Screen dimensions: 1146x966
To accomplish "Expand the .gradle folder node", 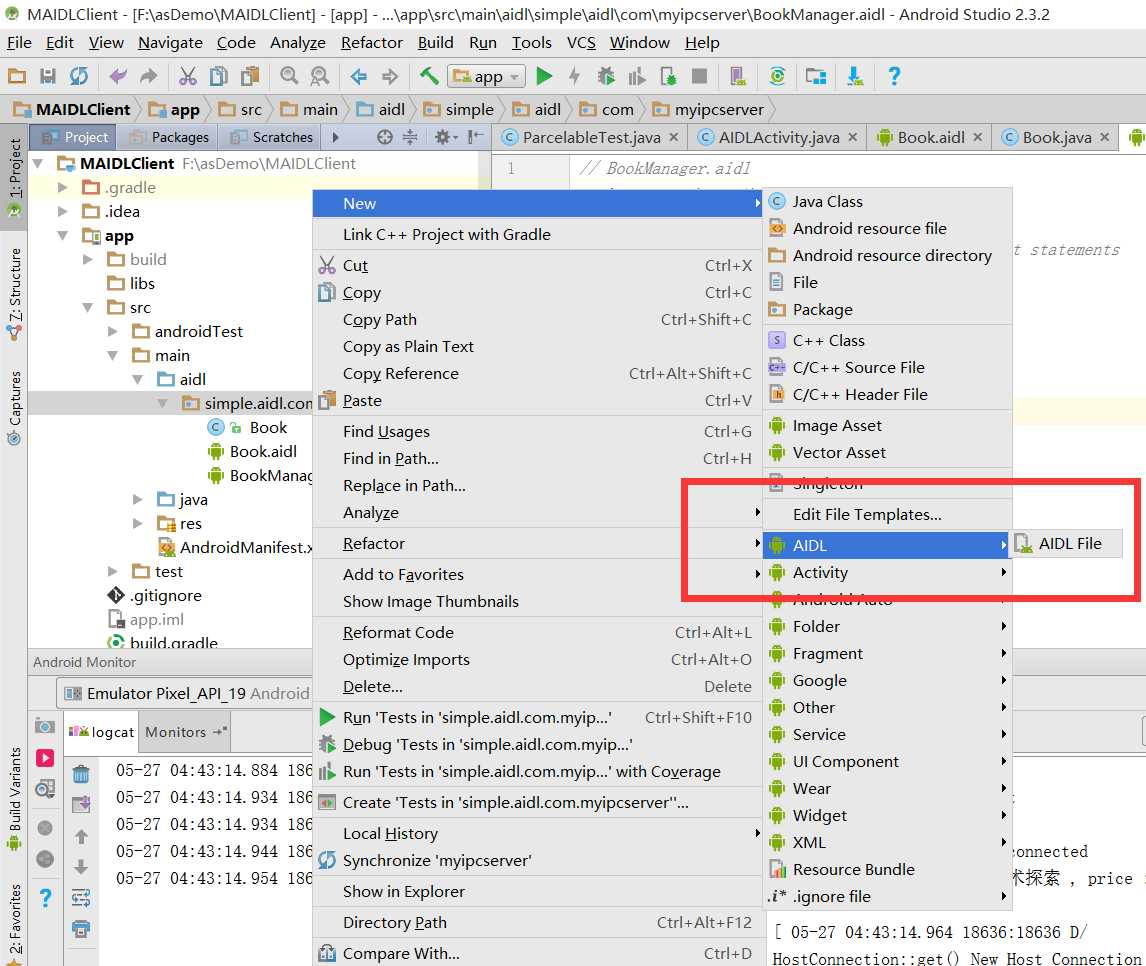I will [x=63, y=187].
